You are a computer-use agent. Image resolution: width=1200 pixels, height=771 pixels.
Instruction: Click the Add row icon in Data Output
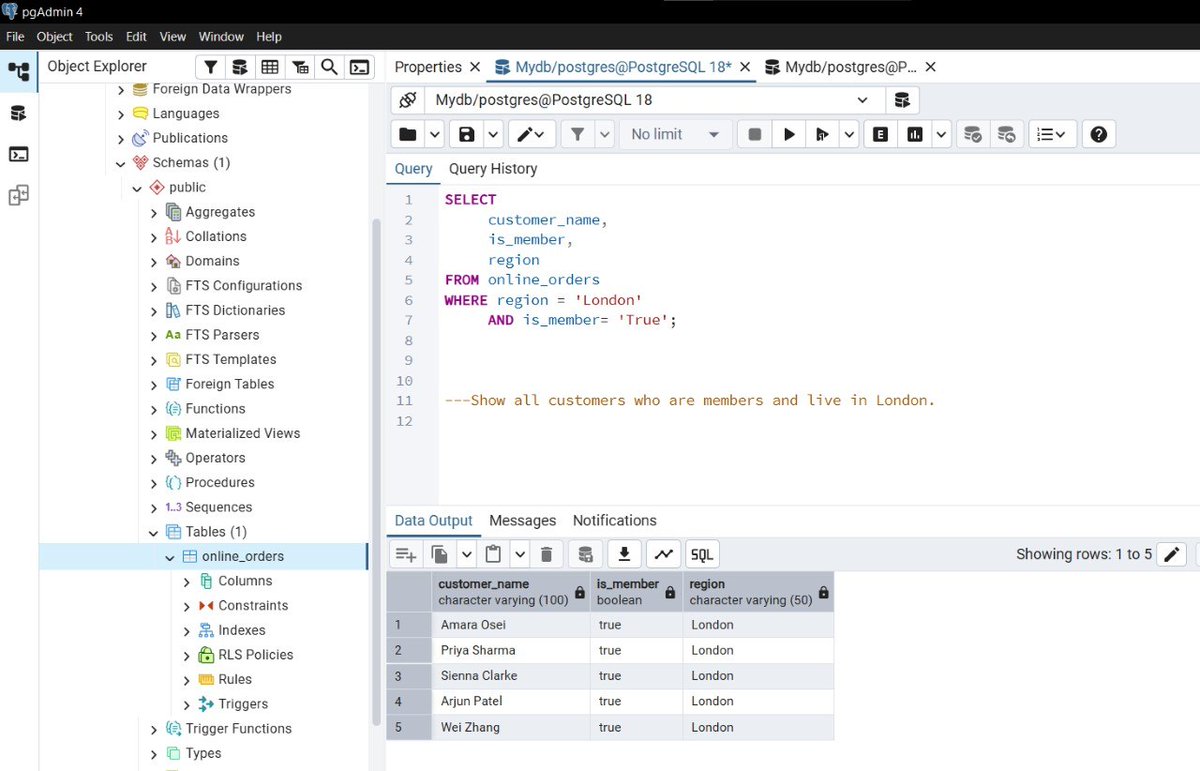(x=405, y=554)
